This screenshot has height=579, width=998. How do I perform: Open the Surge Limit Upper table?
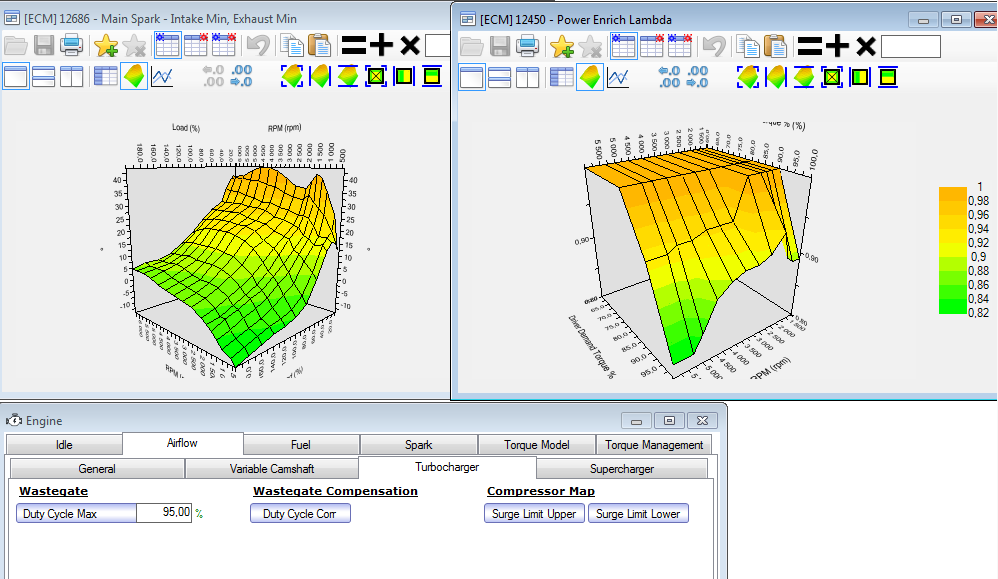coord(533,514)
